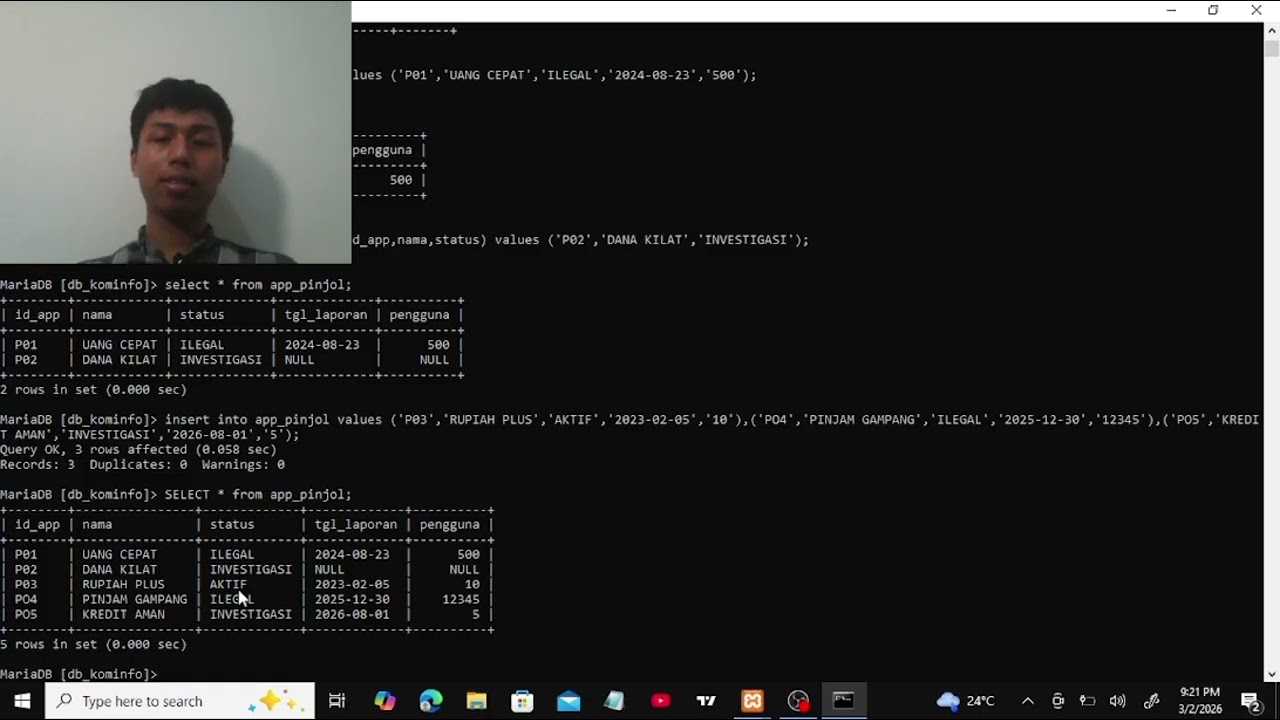Viewport: 1280px width, 720px height.
Task: Click the terminal scrollbar up arrow
Action: (x=1272, y=30)
